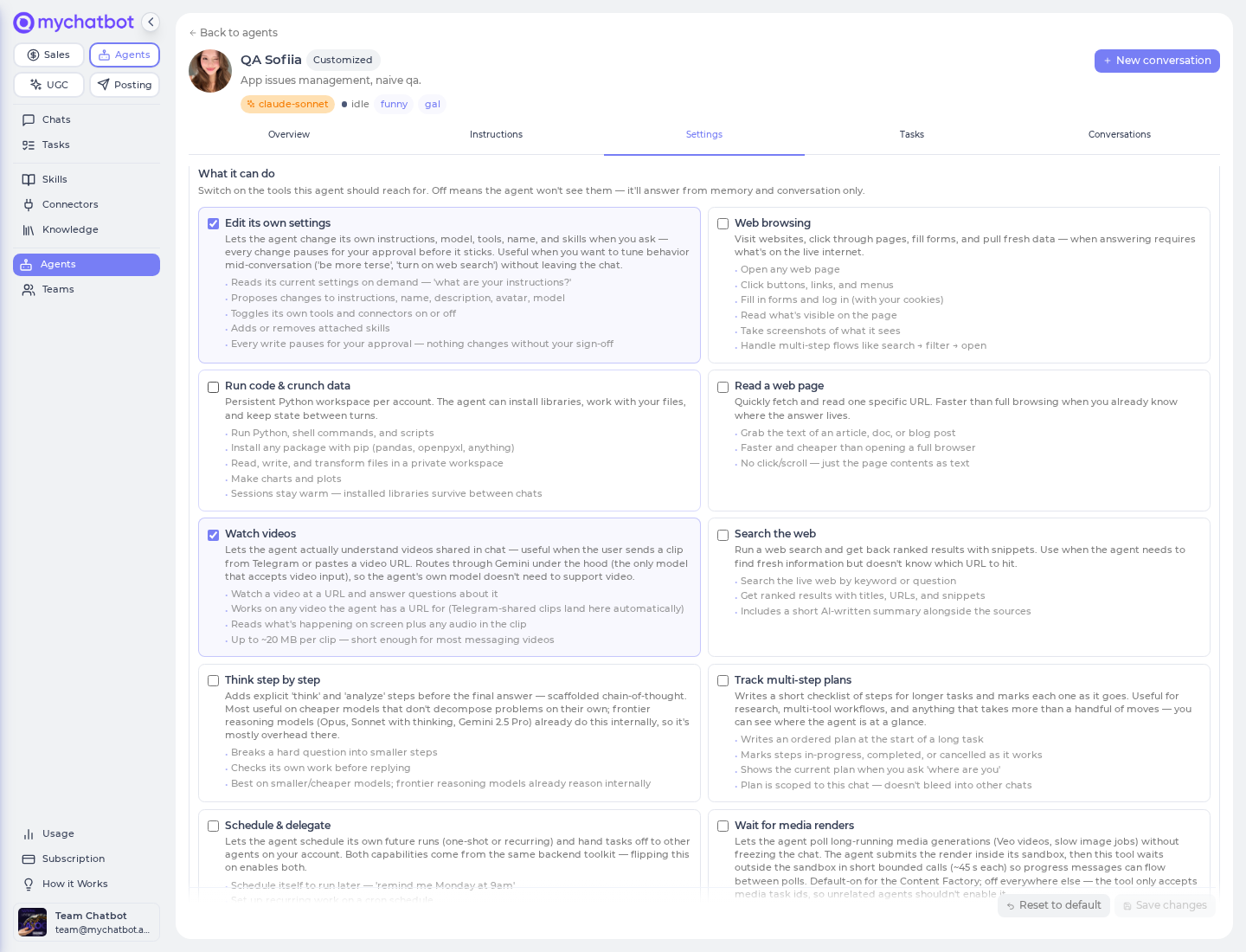Uncheck the Watch videos checkbox
This screenshot has width=1246, height=952.
[x=214, y=535]
